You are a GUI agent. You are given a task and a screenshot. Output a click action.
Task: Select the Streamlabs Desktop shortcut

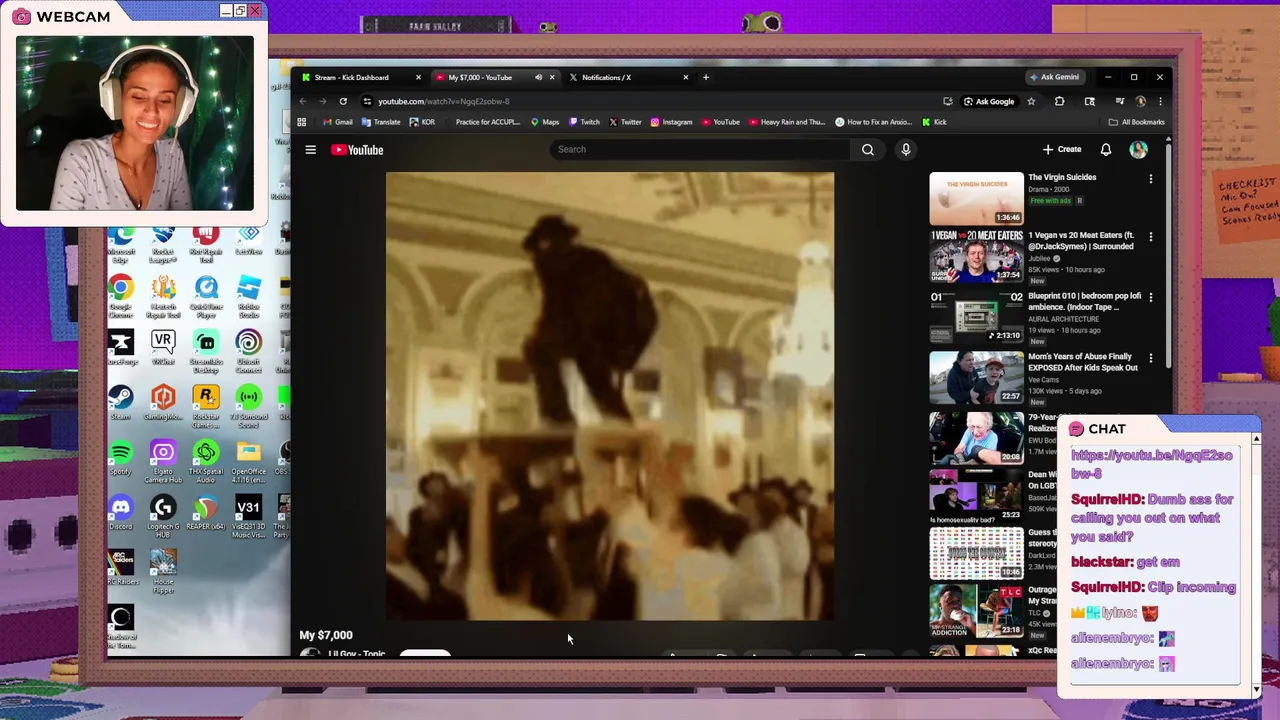click(x=206, y=350)
